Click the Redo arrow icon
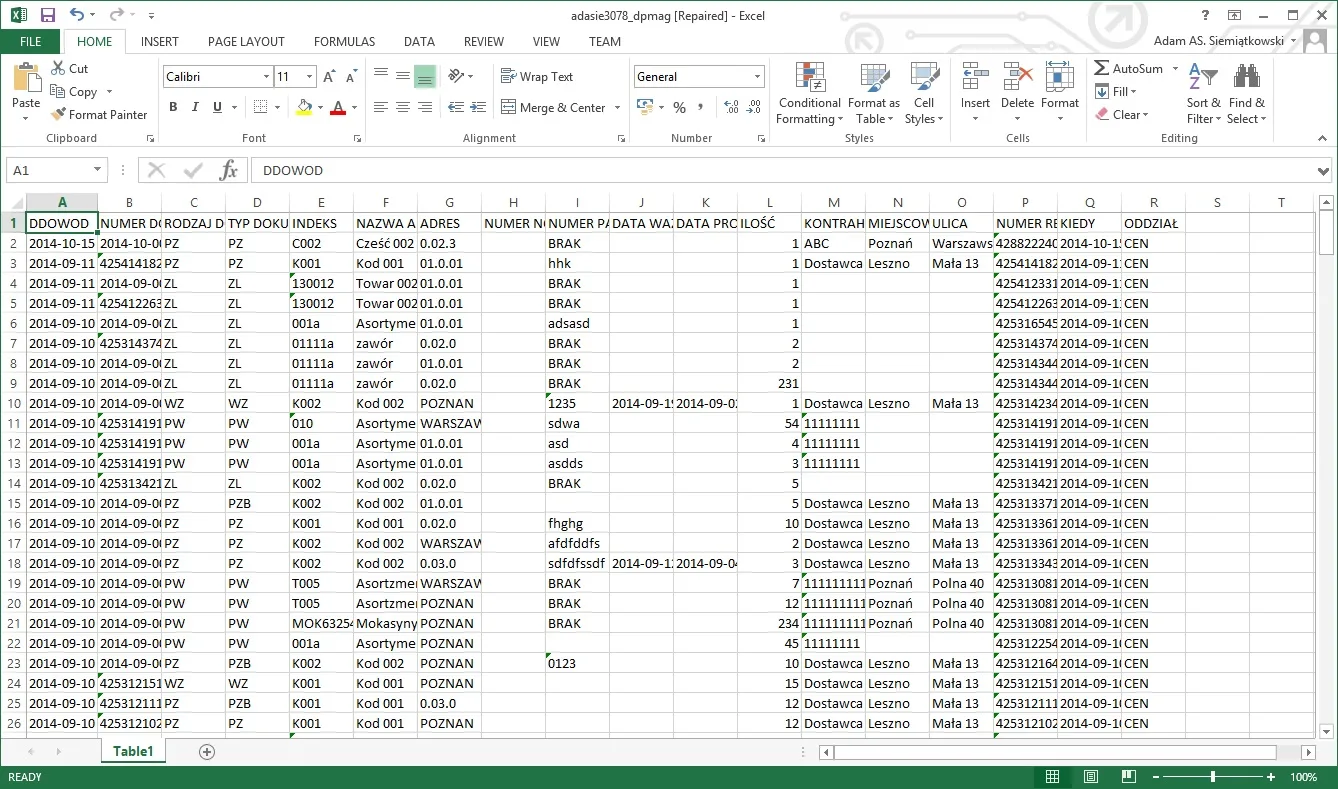The width and height of the screenshot is (1338, 789). click(x=116, y=15)
